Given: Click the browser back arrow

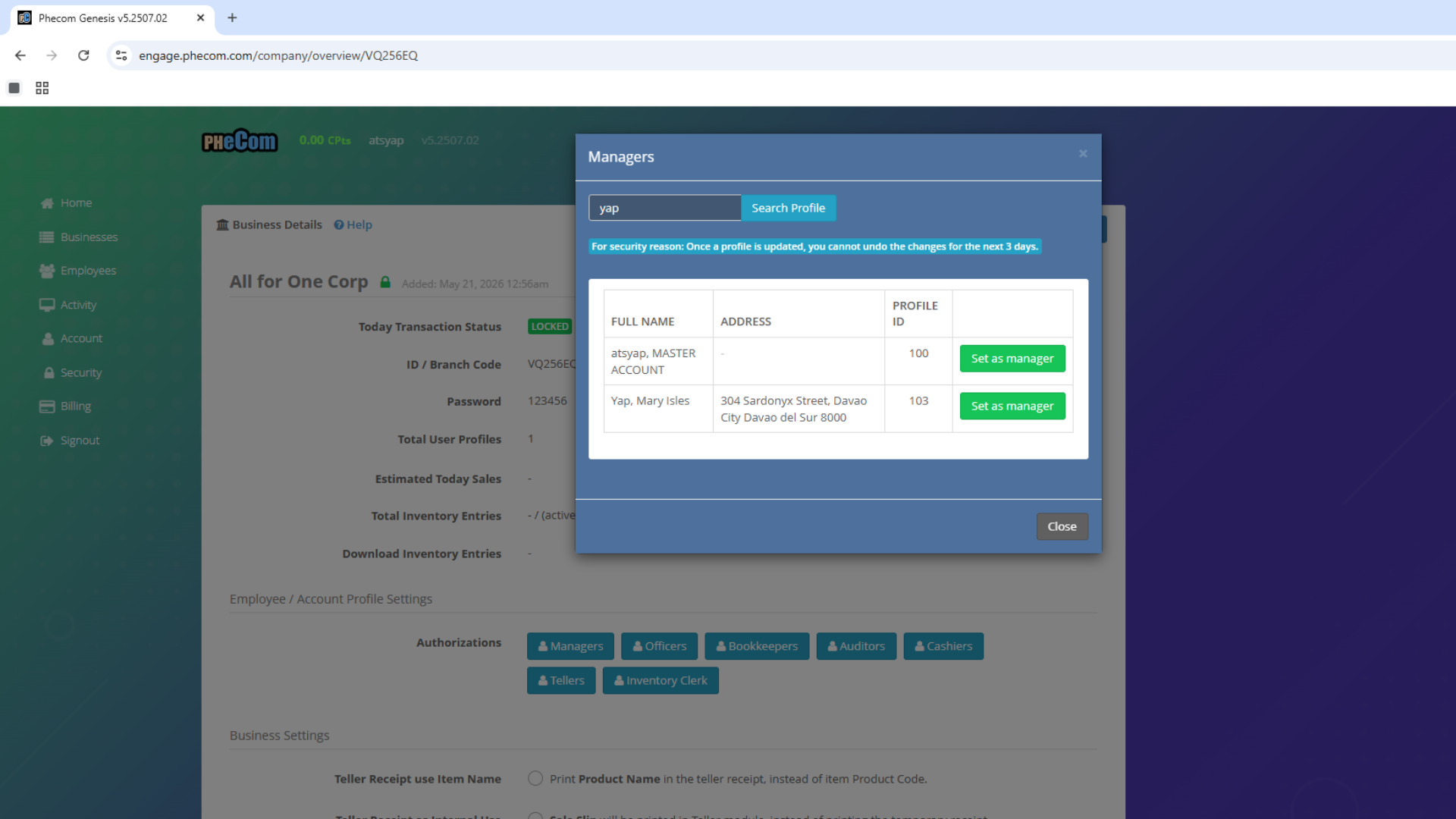Looking at the screenshot, I should pyautogui.click(x=20, y=55).
